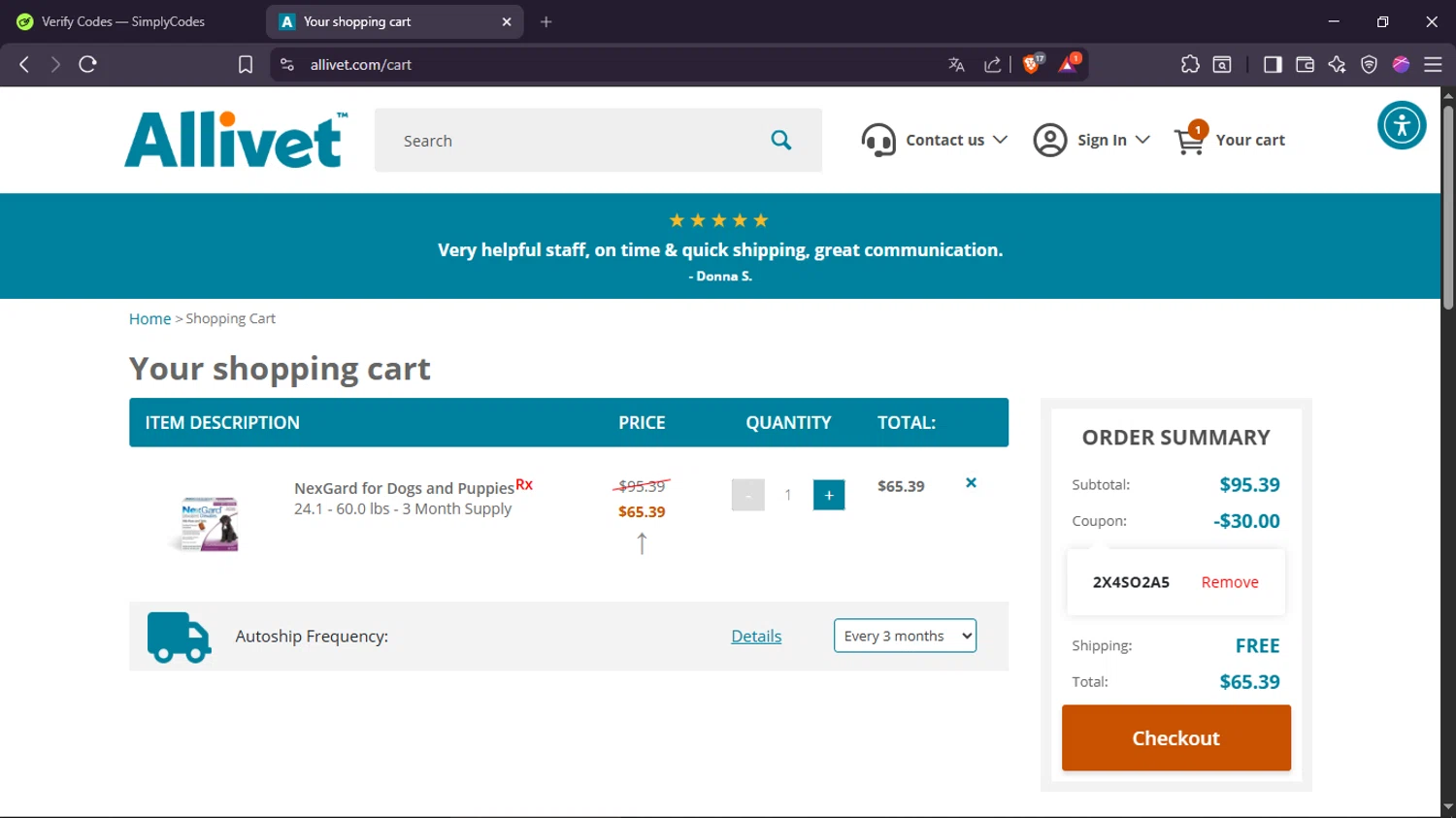Click the Coupon -$30.00 value
The image size is (1456, 818).
(1246, 520)
